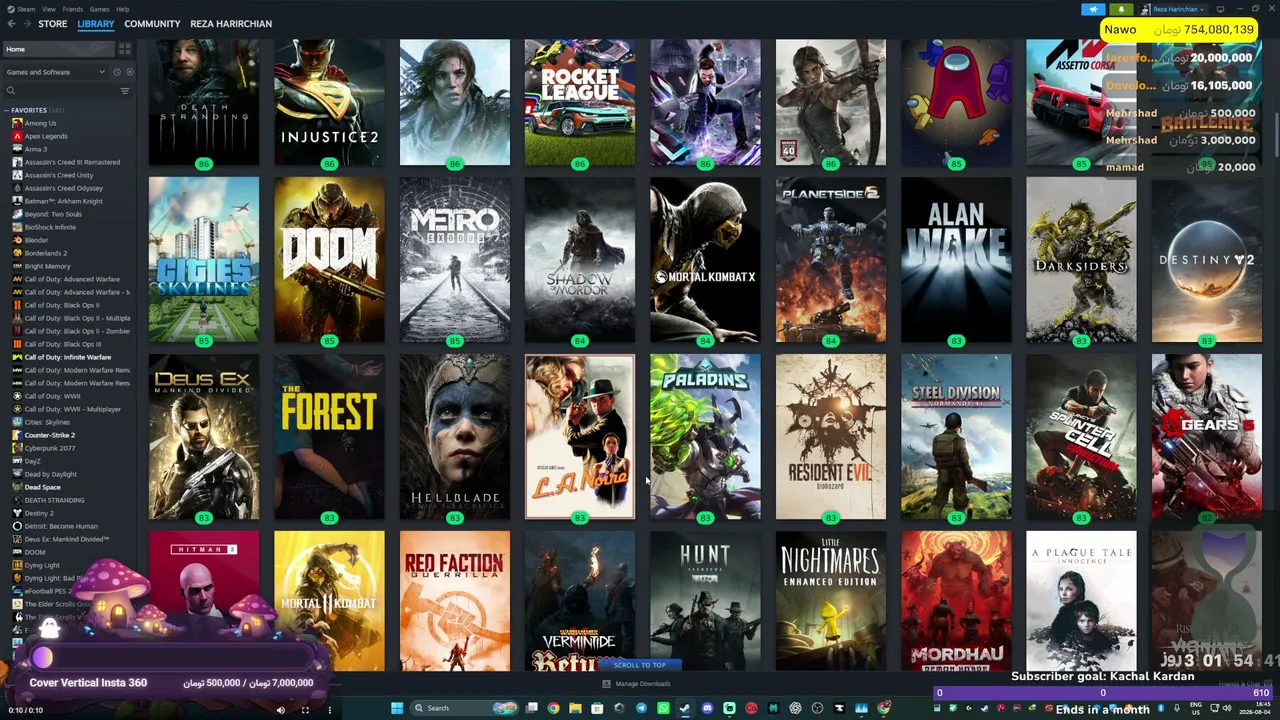Open Windows Start menu
Image resolution: width=1280 pixels, height=720 pixels.
[397, 708]
